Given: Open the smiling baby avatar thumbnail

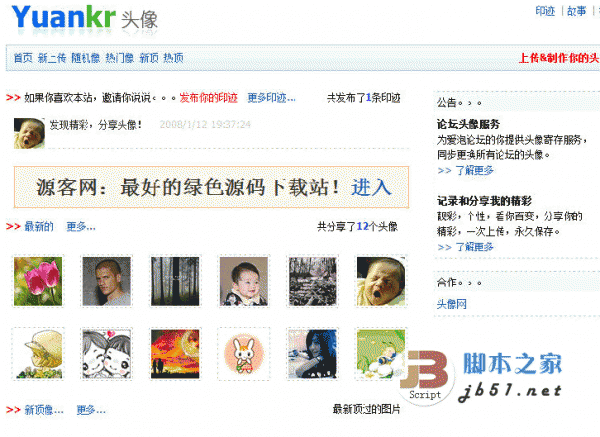Looking at the screenshot, I should (x=244, y=281).
